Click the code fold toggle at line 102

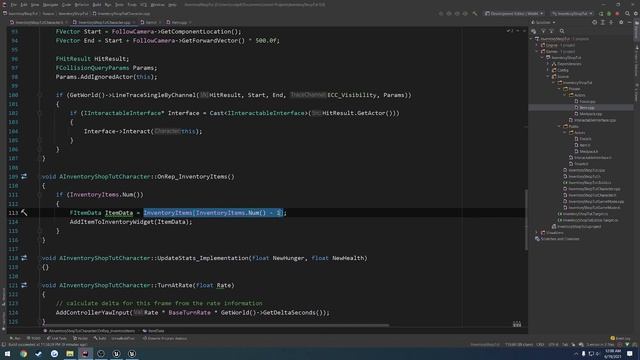pos(40,113)
